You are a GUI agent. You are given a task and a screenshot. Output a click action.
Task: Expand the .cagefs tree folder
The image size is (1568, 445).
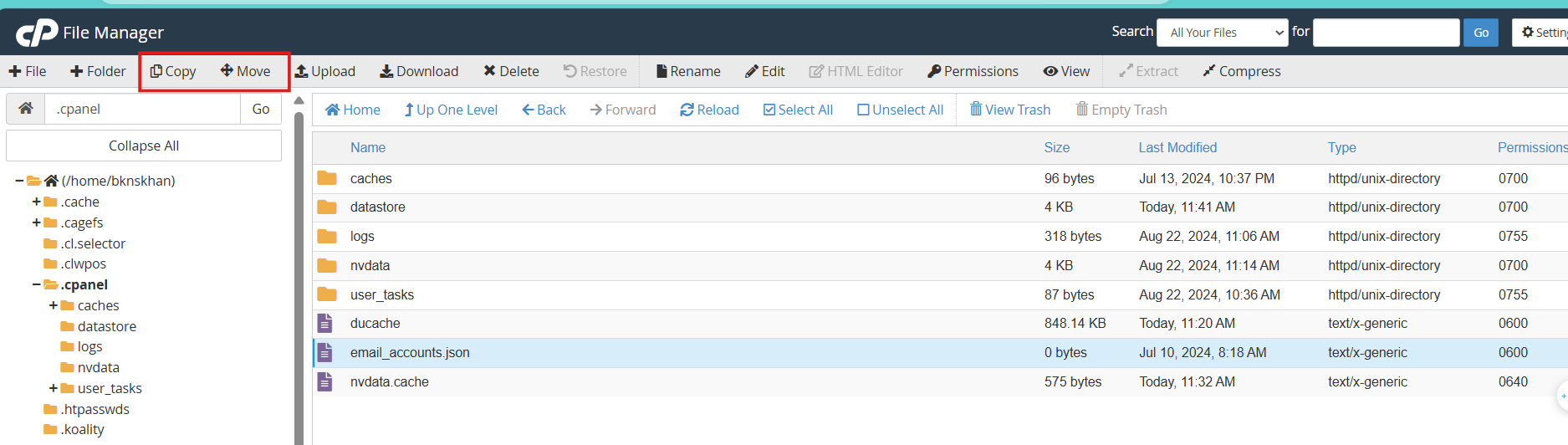click(x=36, y=222)
